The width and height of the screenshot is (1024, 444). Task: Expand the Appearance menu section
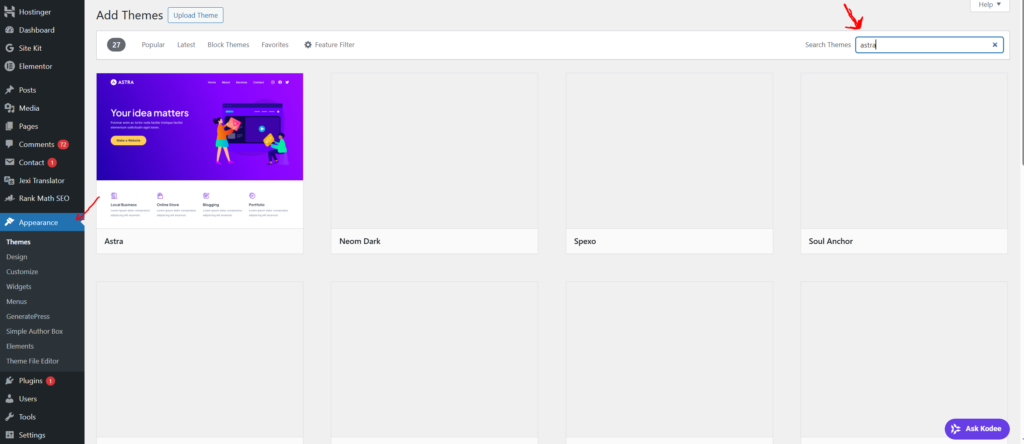pyautogui.click(x=38, y=222)
